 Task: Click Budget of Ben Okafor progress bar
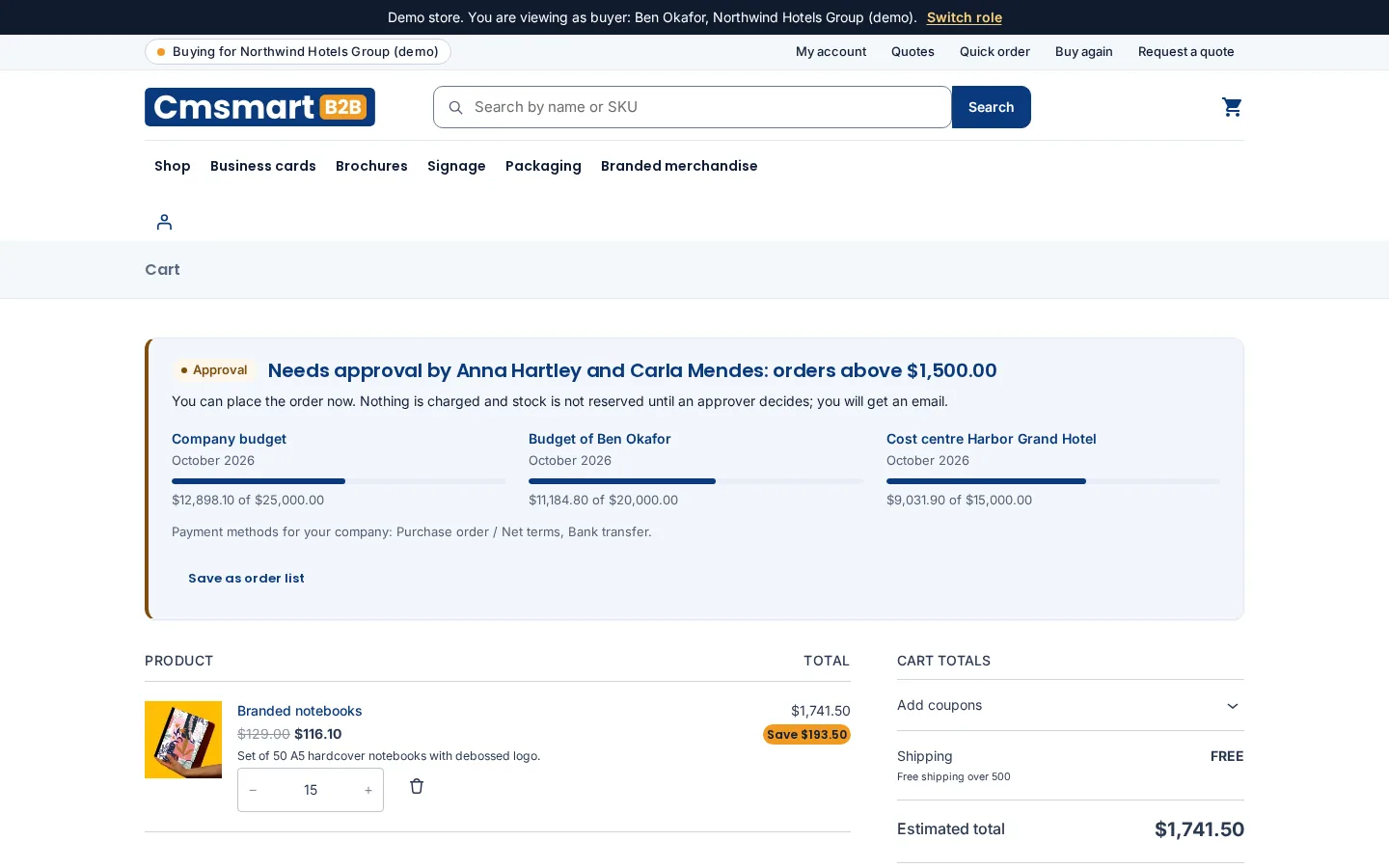coord(695,481)
